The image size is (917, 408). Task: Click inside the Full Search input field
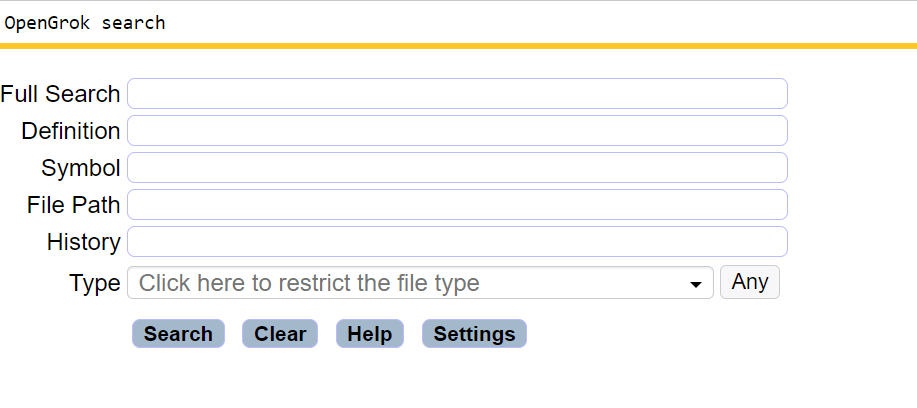coord(457,94)
